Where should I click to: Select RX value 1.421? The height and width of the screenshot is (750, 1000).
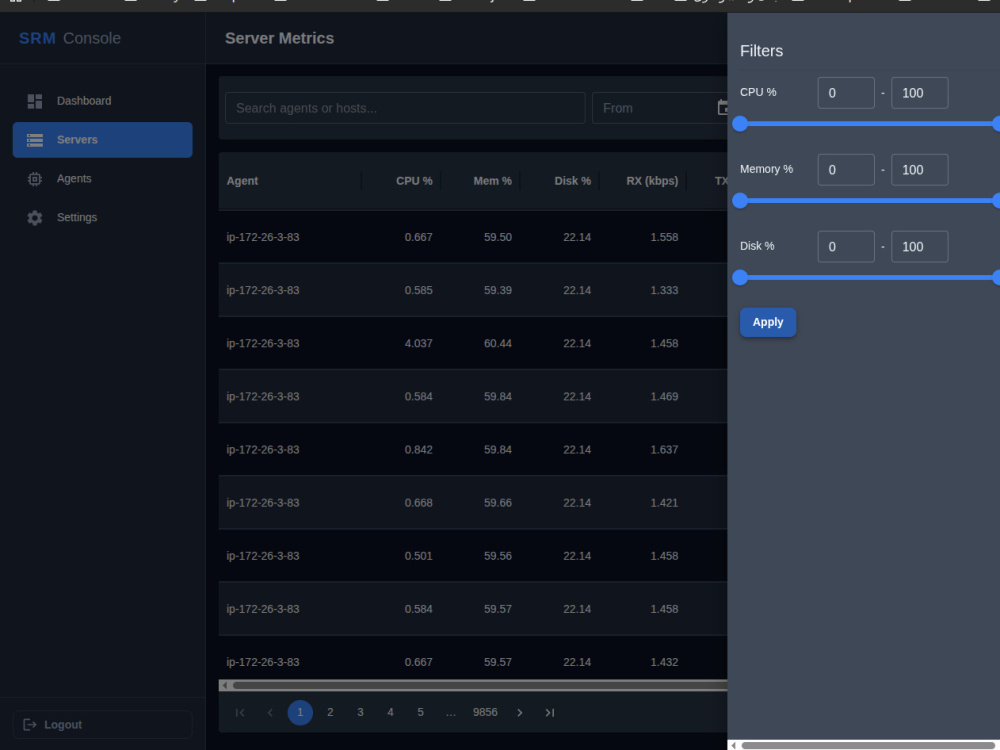click(x=664, y=503)
